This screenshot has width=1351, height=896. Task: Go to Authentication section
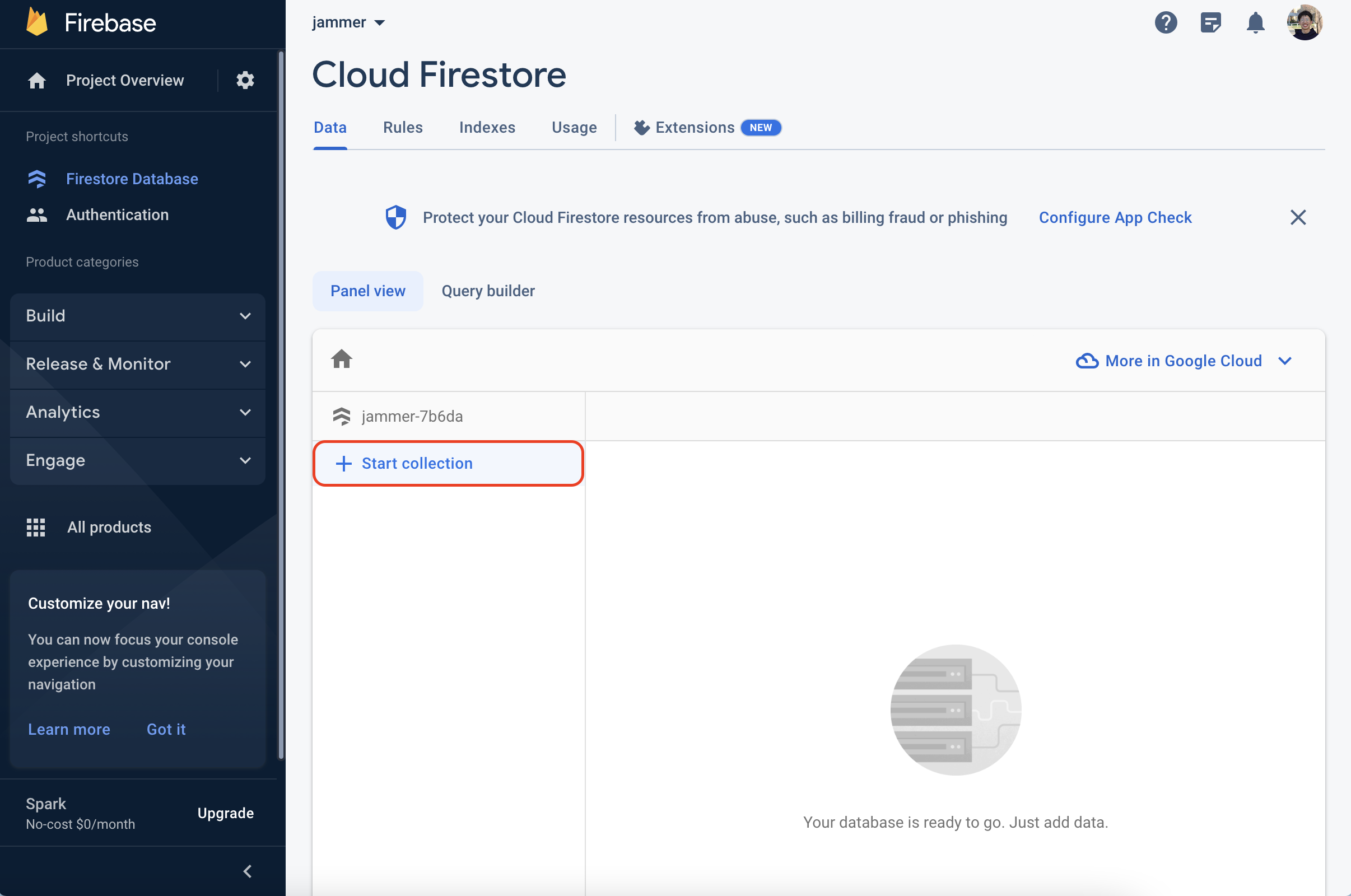pyautogui.click(x=97, y=215)
